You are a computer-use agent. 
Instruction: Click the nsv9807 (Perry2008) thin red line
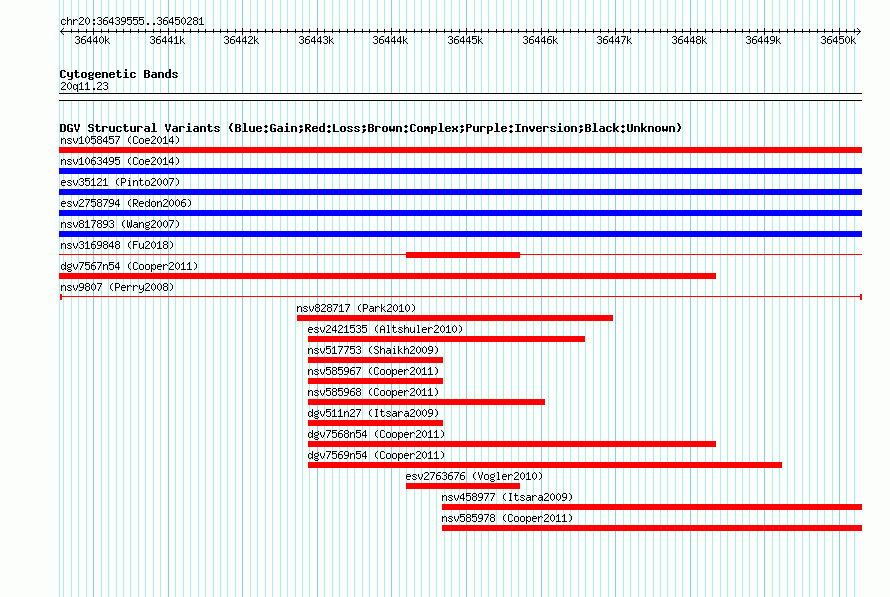pyautogui.click(x=460, y=297)
